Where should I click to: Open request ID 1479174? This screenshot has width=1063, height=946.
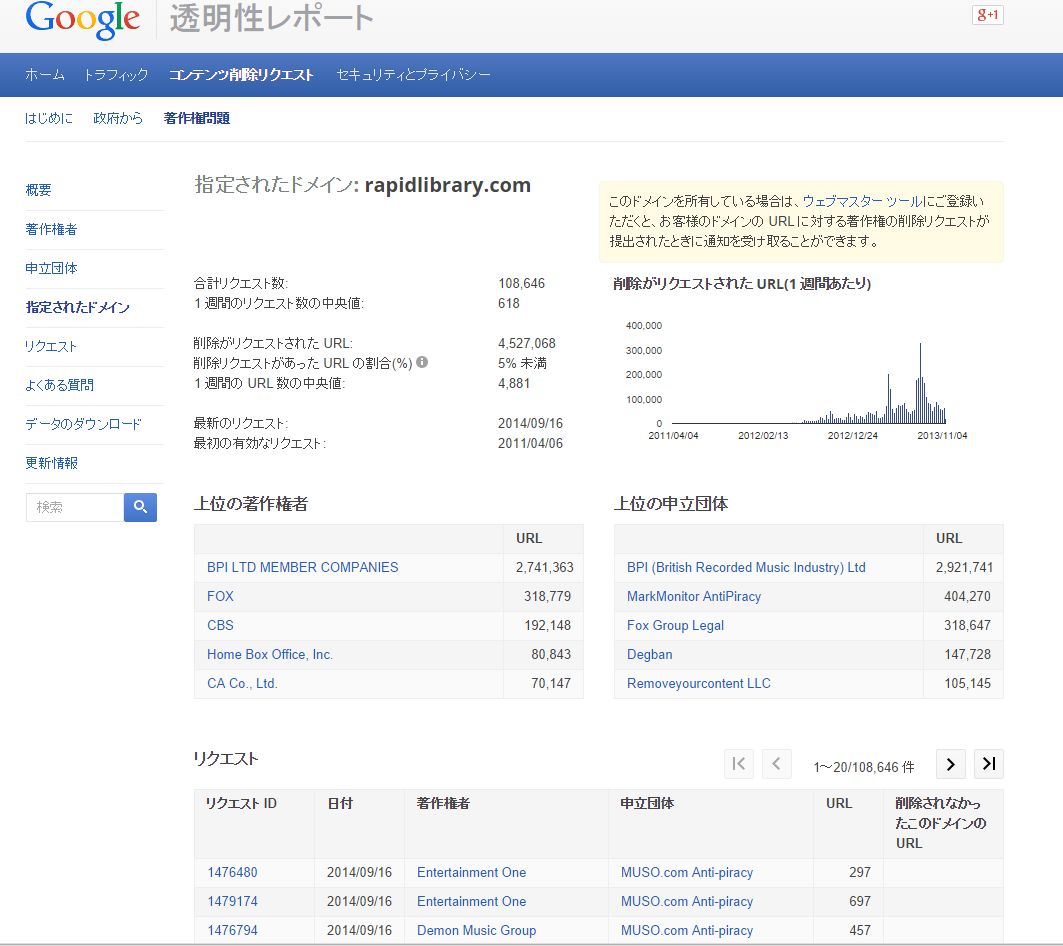pyautogui.click(x=233, y=901)
